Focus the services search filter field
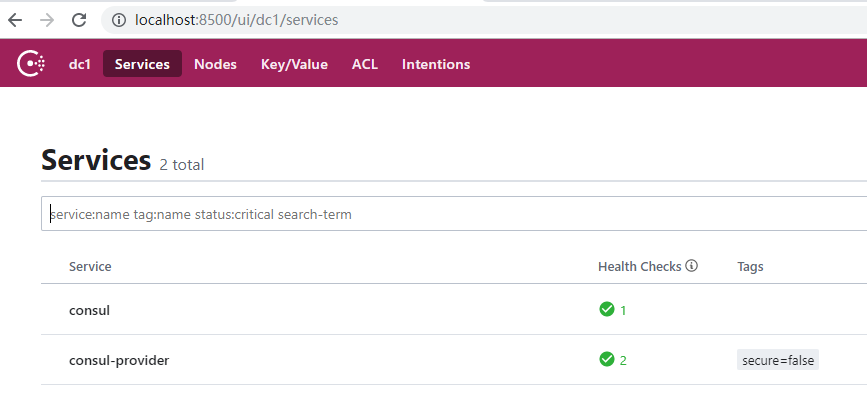 tap(453, 213)
